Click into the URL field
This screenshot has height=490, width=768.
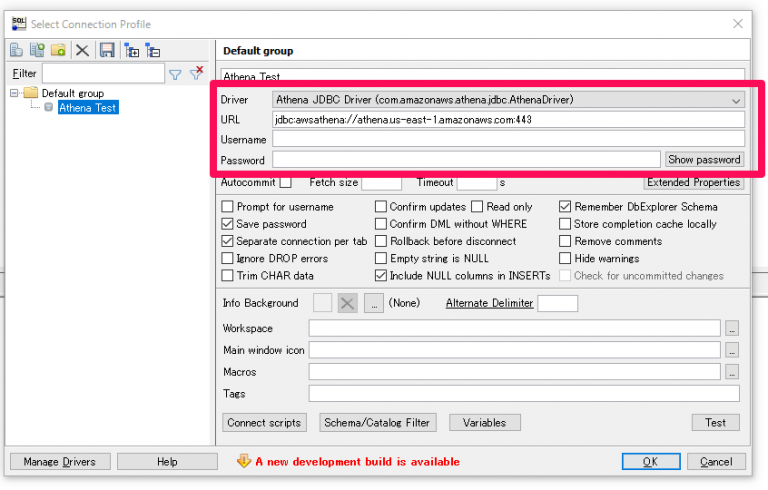point(508,120)
